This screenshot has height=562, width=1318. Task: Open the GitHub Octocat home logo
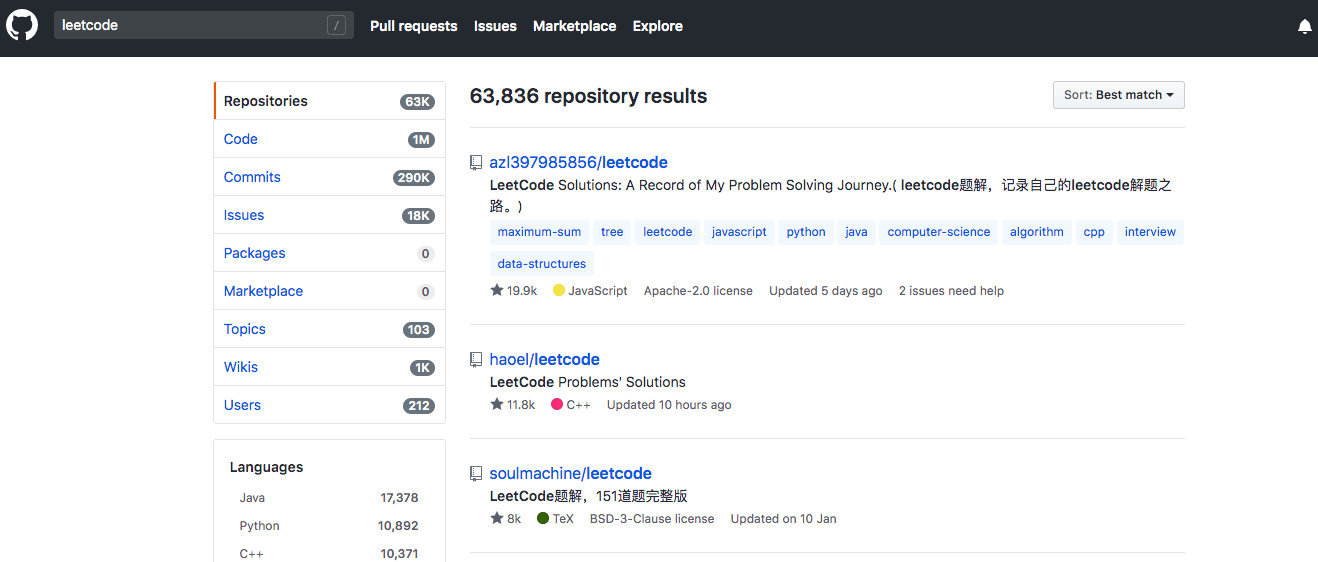[22, 25]
